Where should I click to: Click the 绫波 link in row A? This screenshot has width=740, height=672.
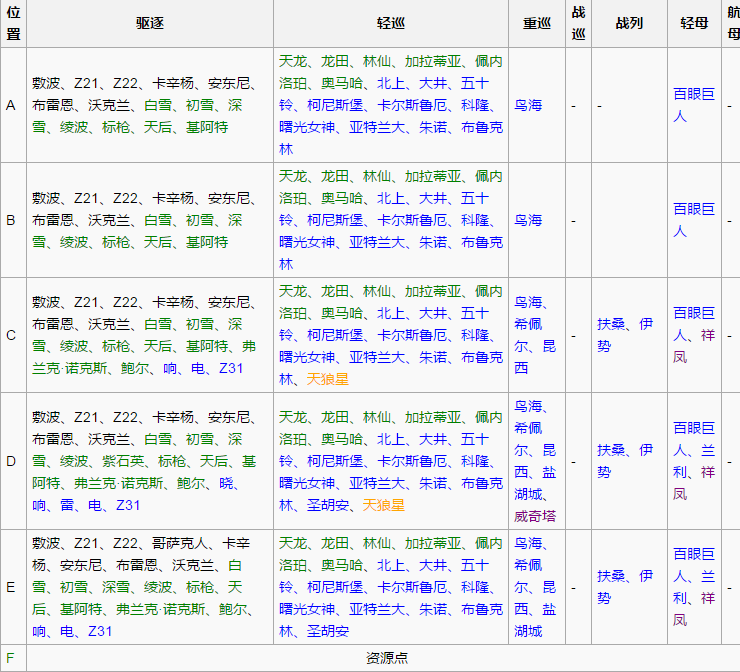click(x=74, y=127)
